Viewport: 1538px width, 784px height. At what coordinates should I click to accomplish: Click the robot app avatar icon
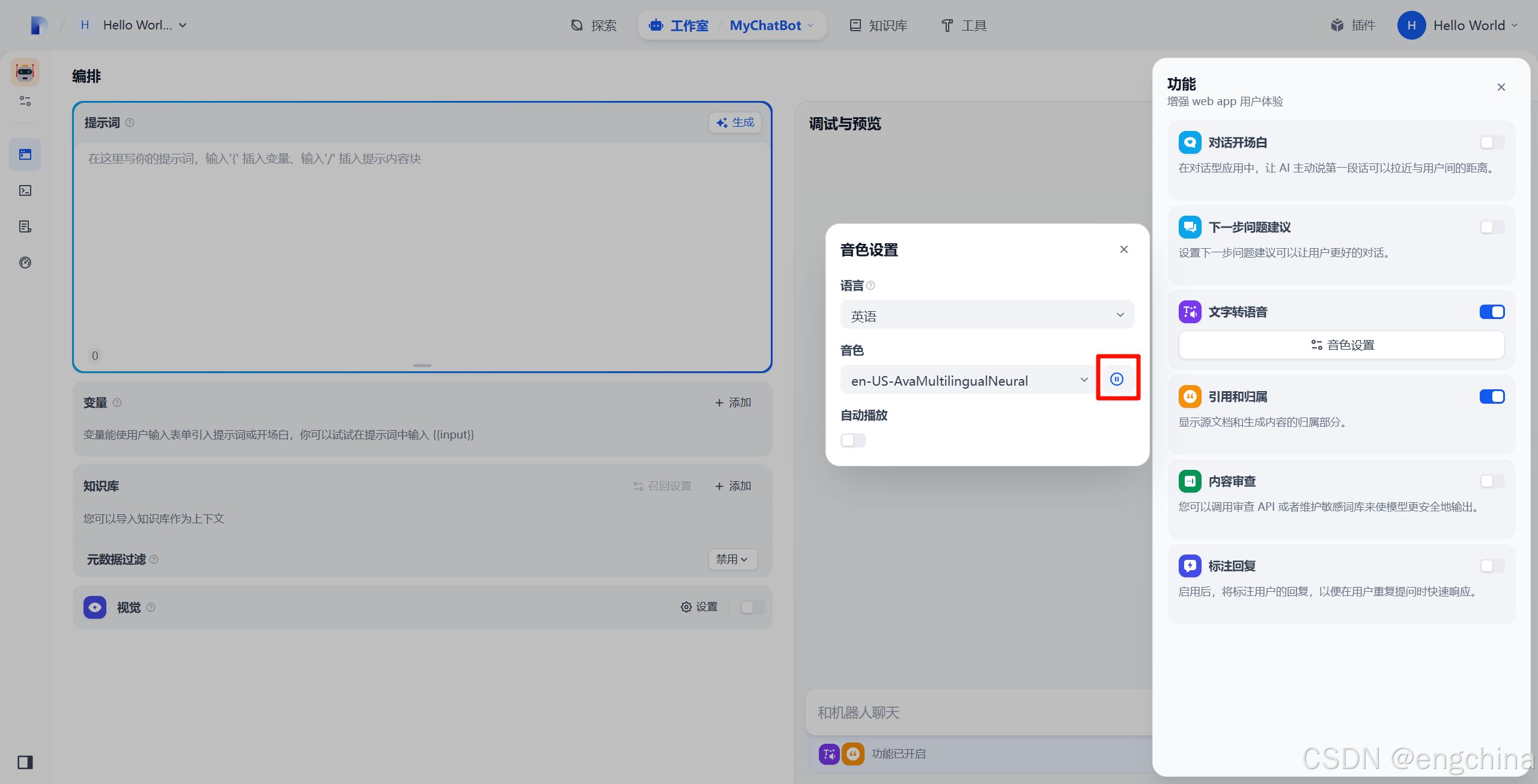(25, 72)
